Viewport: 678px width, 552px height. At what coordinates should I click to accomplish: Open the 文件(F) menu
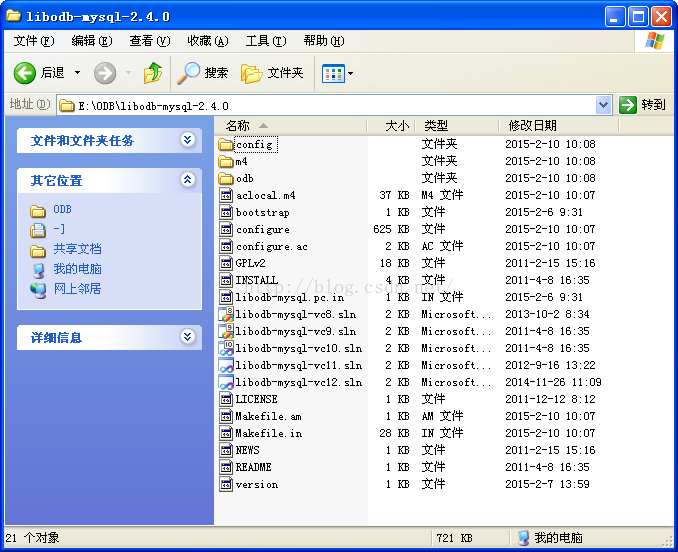pos(34,41)
